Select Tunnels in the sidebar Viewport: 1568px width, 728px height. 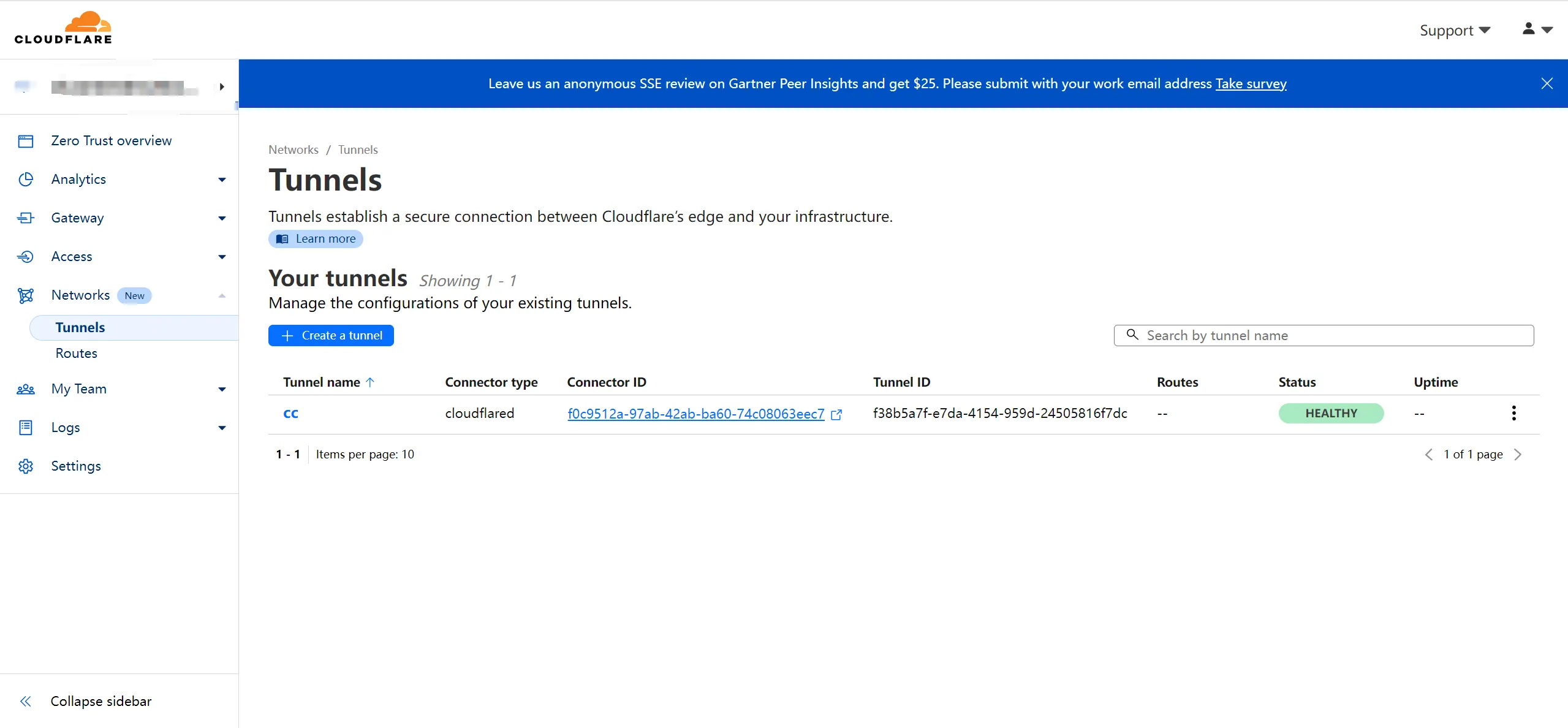click(x=80, y=327)
